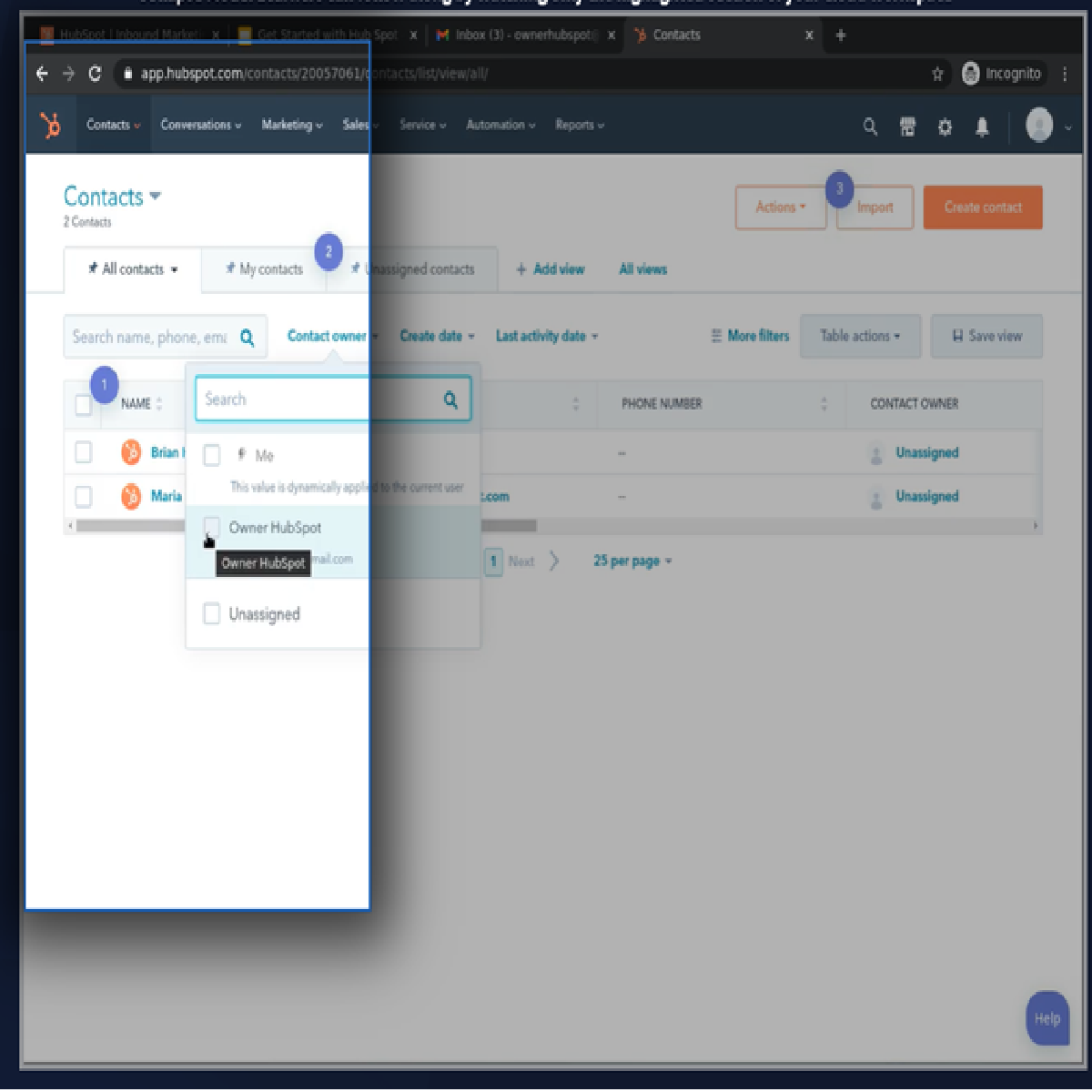The height and width of the screenshot is (1092, 1092).
Task: Click magnifier in owner dropdown search
Action: click(x=450, y=399)
